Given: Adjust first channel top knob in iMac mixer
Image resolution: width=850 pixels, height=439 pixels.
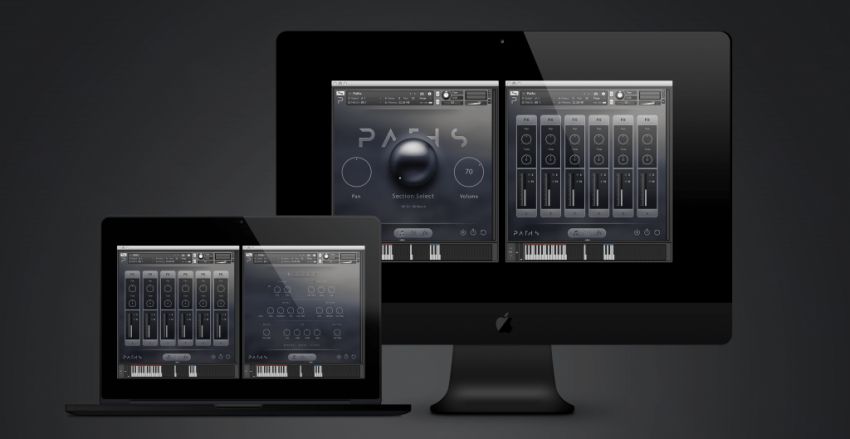Looking at the screenshot, I should (526, 139).
